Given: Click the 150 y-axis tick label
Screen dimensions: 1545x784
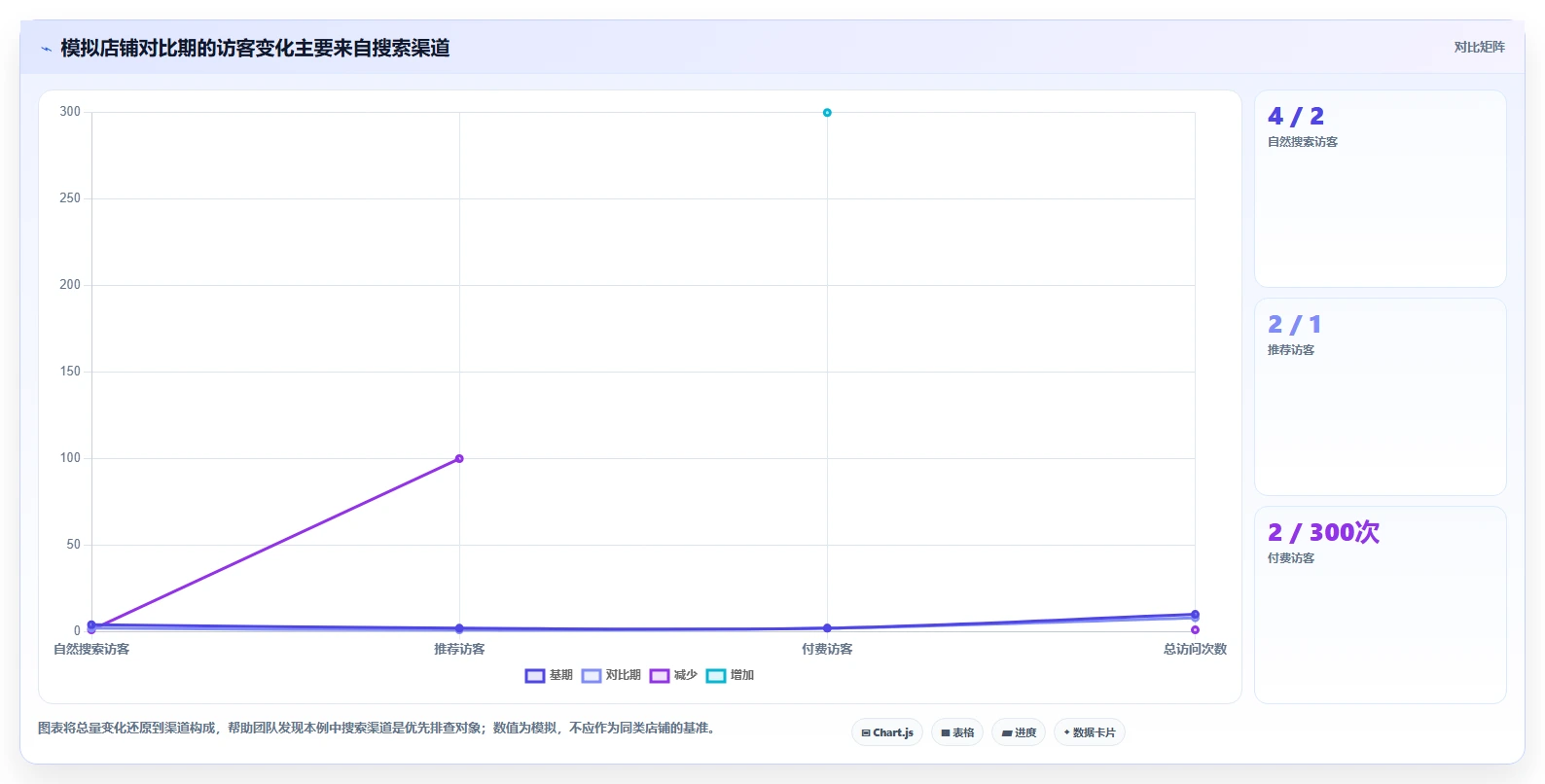Looking at the screenshot, I should coord(70,372).
